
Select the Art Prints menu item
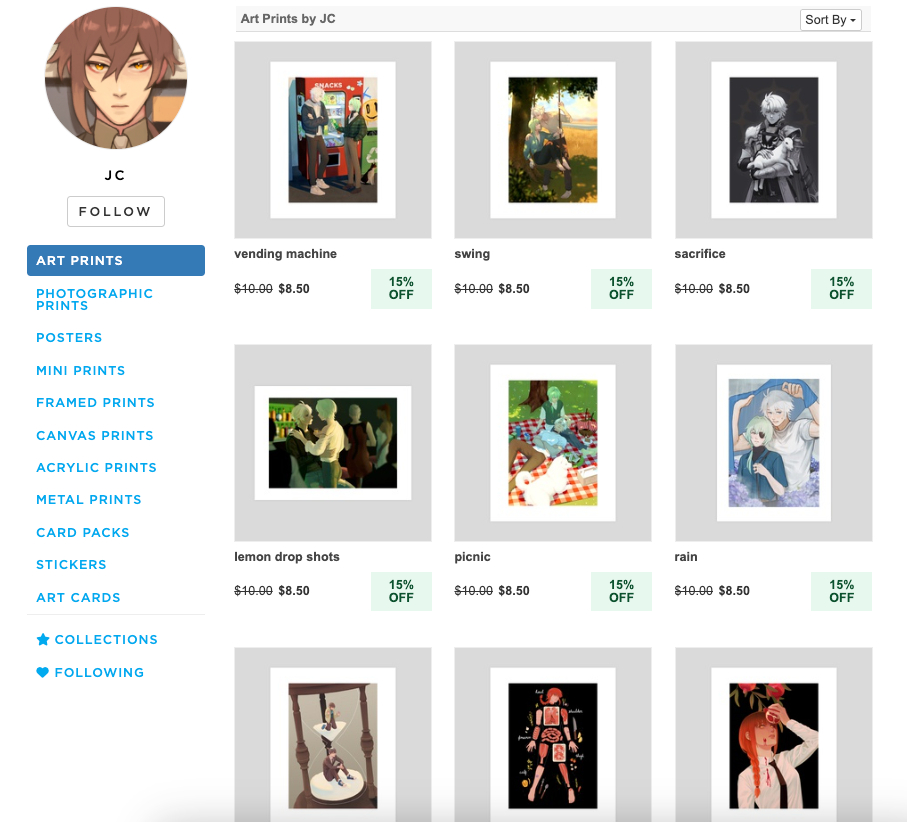116,260
